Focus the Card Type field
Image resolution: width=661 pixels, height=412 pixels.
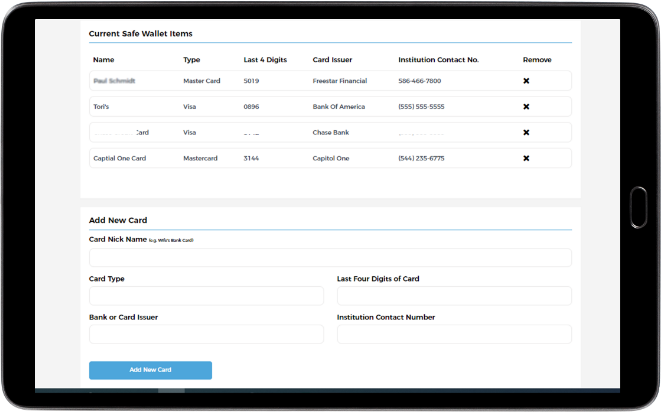pyautogui.click(x=206, y=296)
